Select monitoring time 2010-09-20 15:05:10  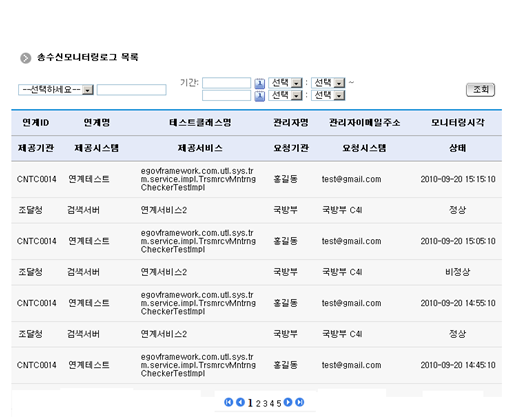[x=458, y=241]
